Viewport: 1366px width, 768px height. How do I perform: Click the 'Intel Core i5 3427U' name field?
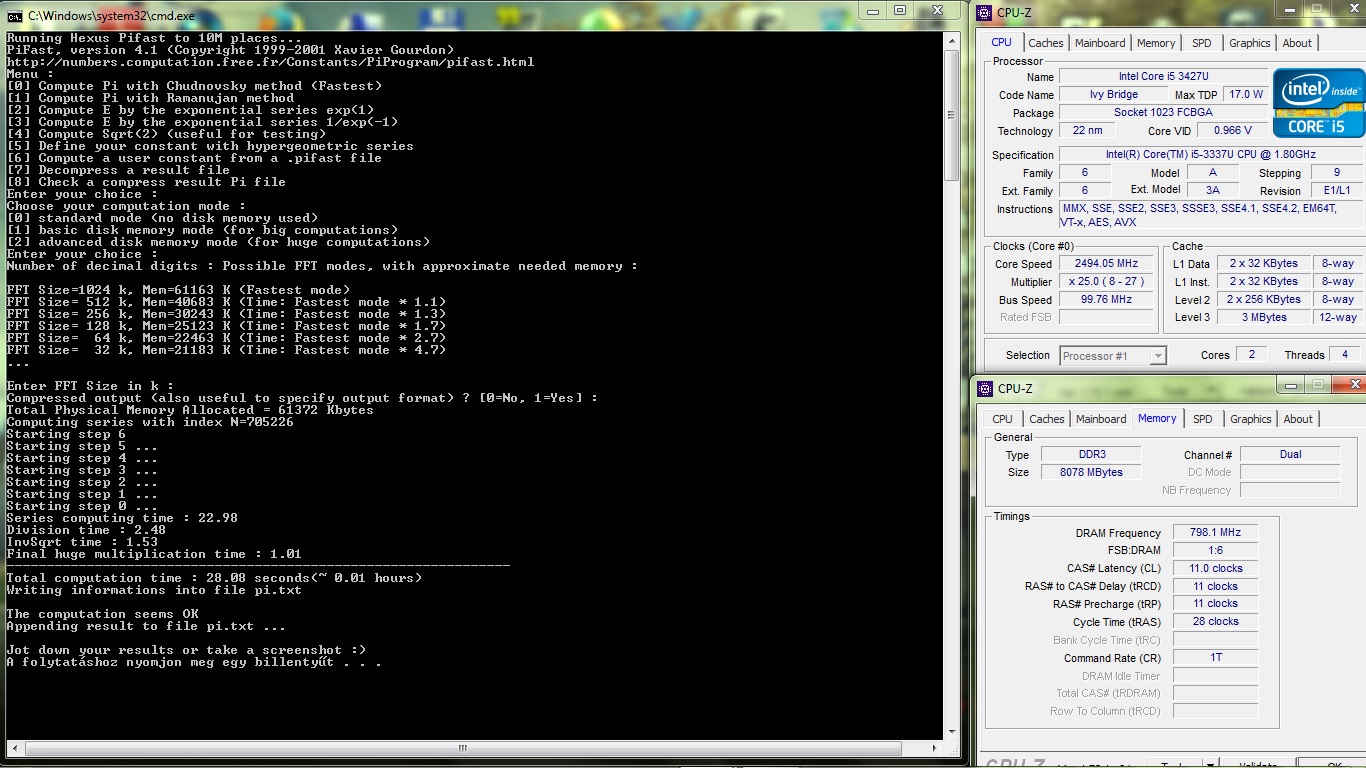pos(1162,77)
